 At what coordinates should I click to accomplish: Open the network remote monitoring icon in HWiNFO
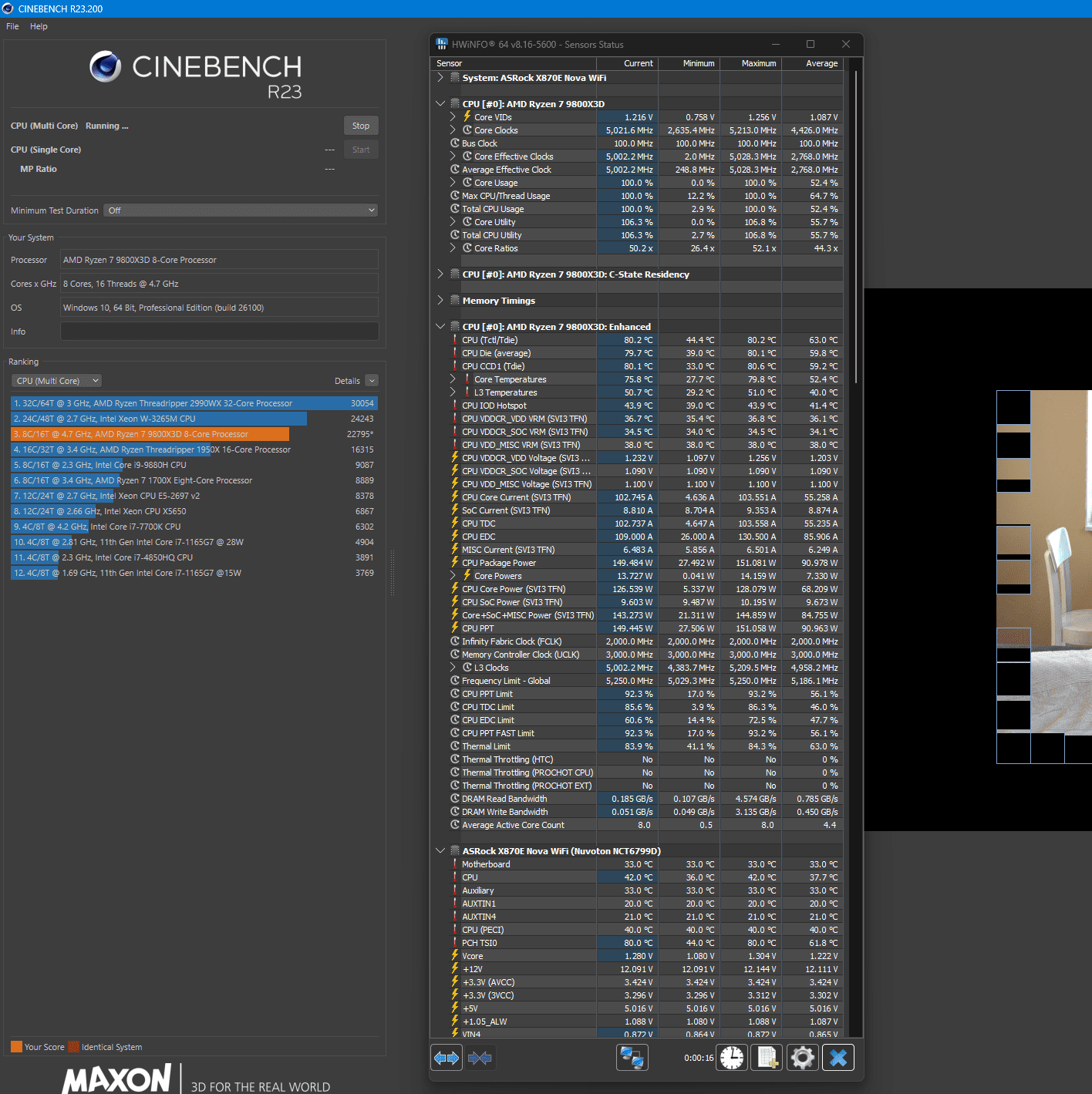click(x=632, y=1058)
